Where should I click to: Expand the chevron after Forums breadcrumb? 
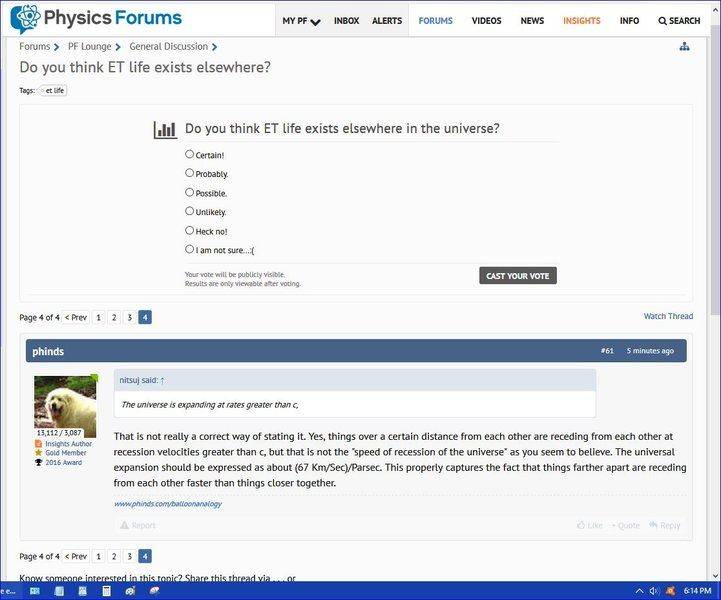click(56, 47)
